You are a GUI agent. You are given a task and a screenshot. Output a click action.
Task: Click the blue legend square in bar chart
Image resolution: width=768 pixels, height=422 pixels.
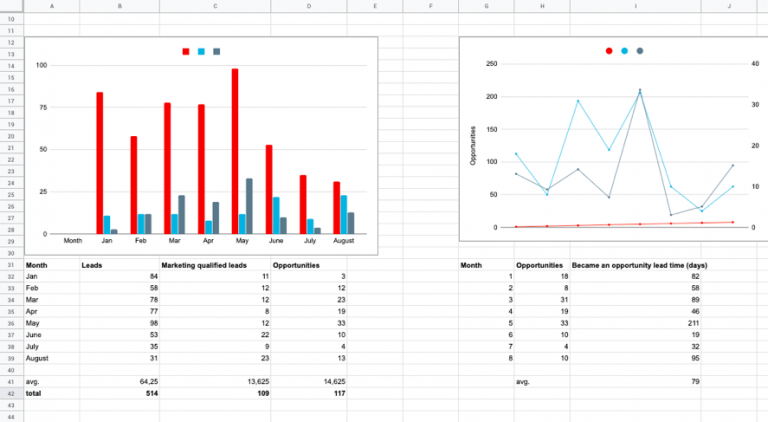[x=201, y=51]
